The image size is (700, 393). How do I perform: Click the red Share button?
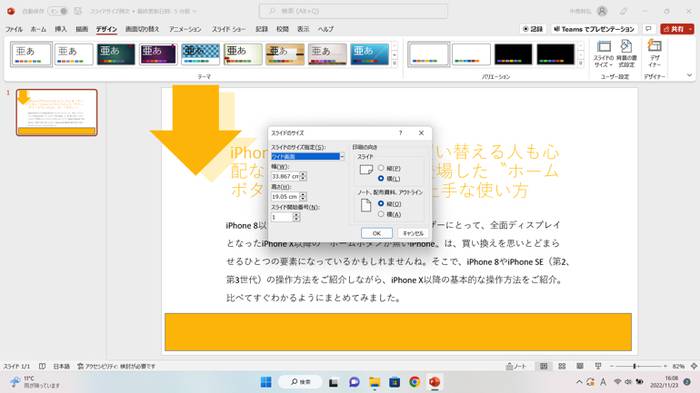(674, 29)
